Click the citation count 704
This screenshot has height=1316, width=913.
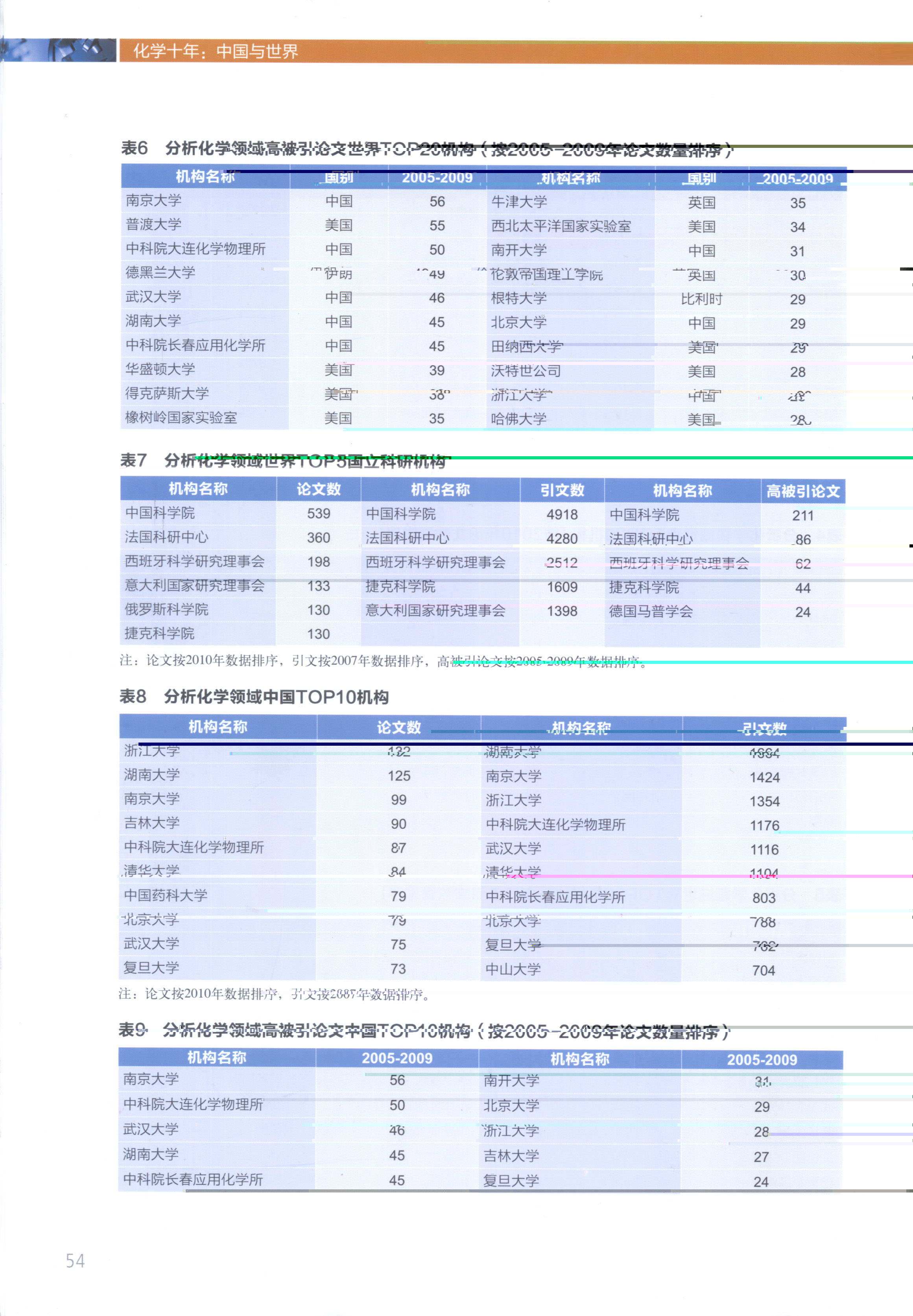[x=764, y=971]
